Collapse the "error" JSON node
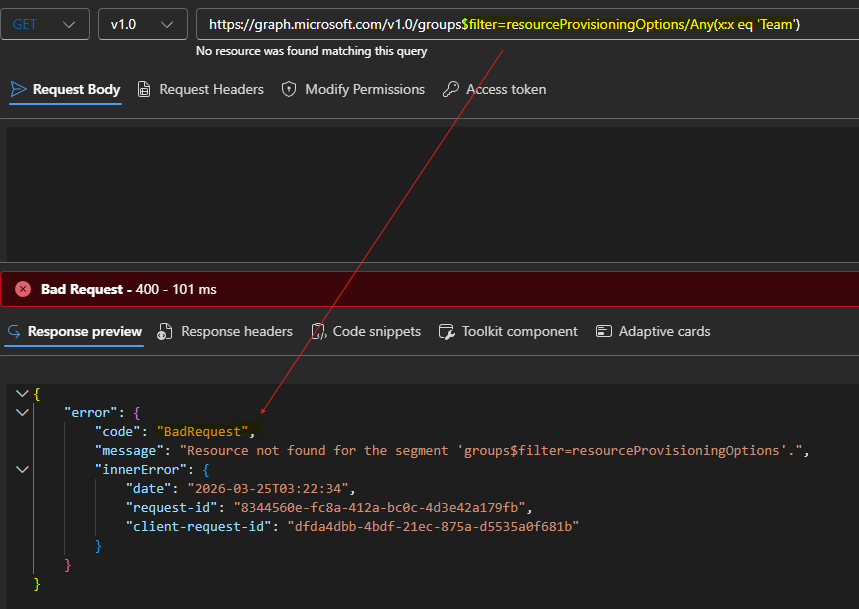The image size is (859, 609). click(x=22, y=412)
